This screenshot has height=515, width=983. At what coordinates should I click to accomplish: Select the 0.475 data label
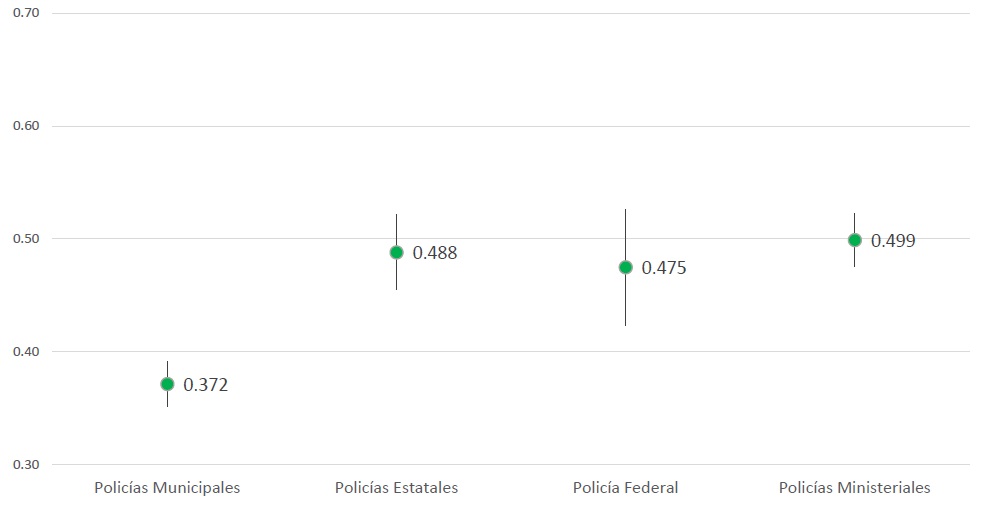(x=664, y=268)
